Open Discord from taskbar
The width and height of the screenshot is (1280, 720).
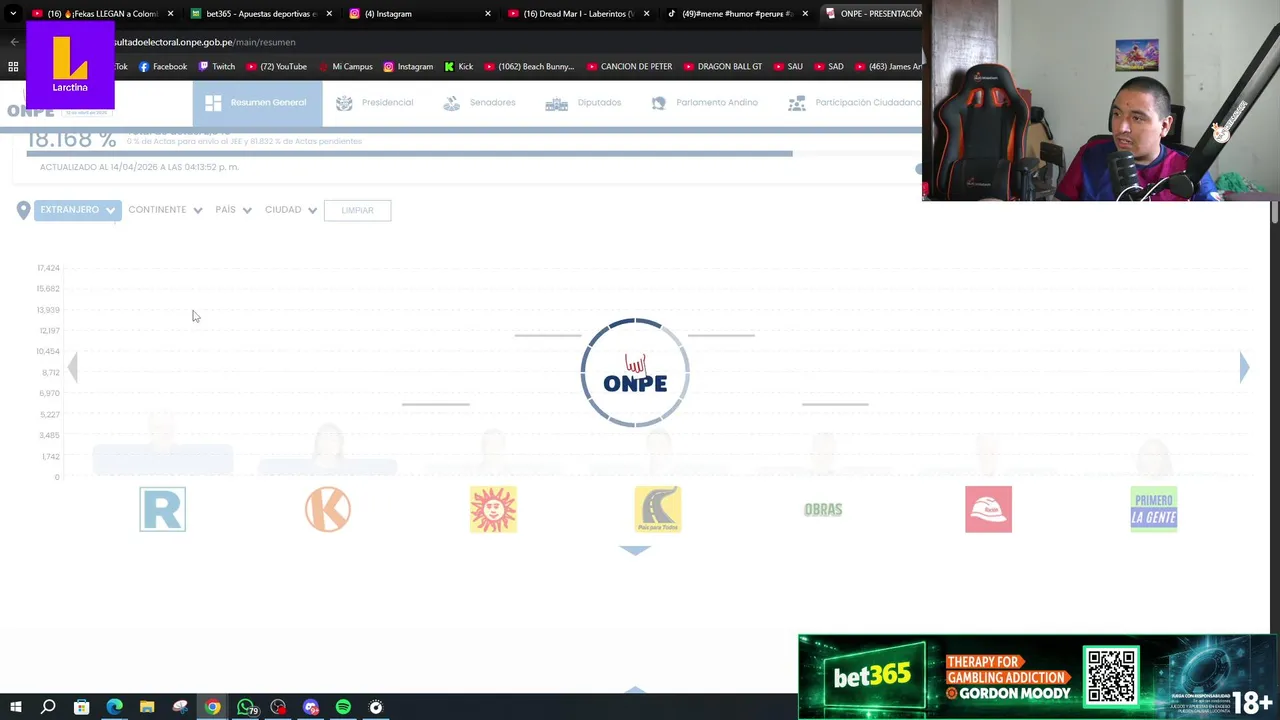(x=311, y=707)
